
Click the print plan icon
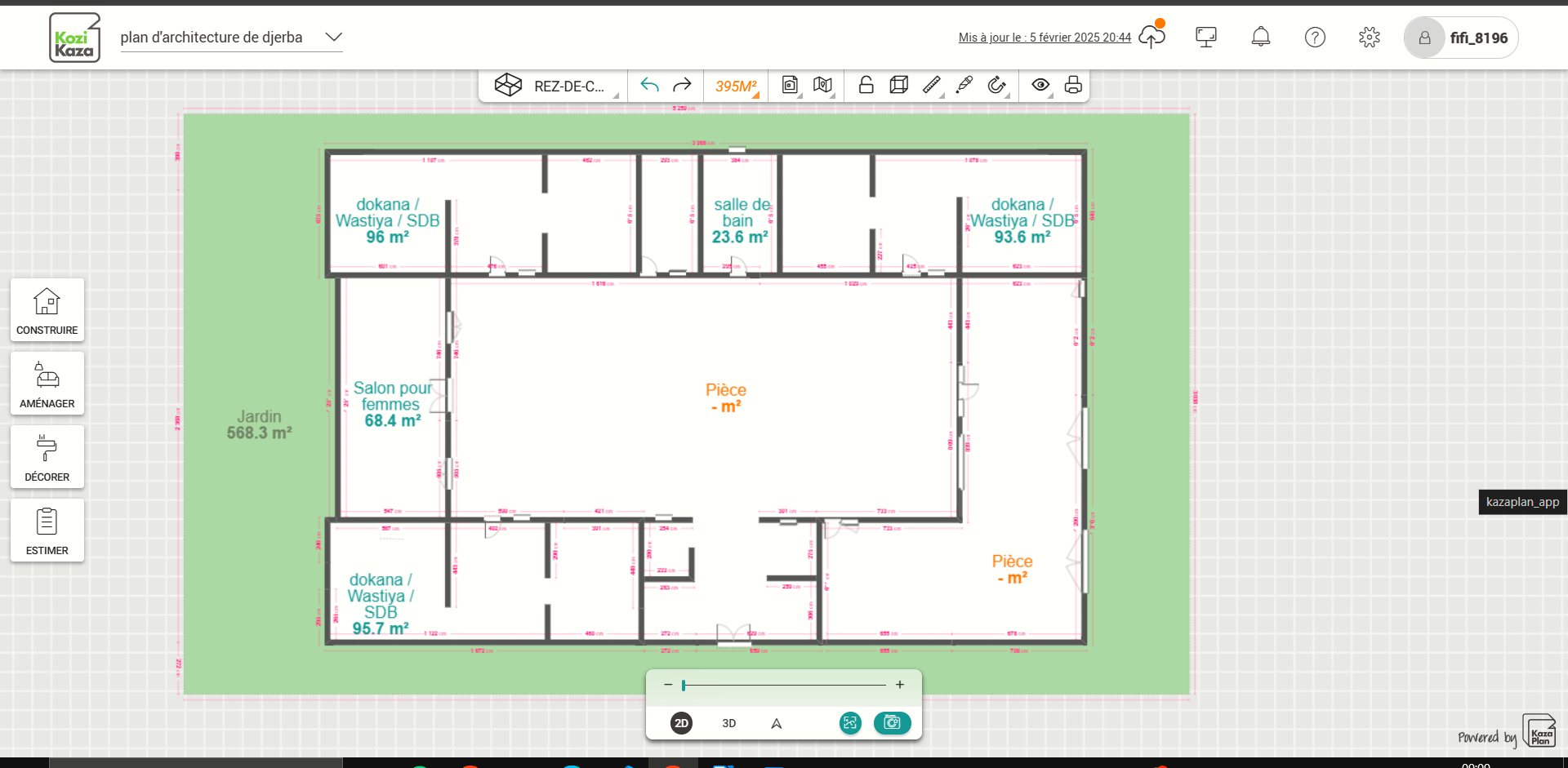point(1073,85)
